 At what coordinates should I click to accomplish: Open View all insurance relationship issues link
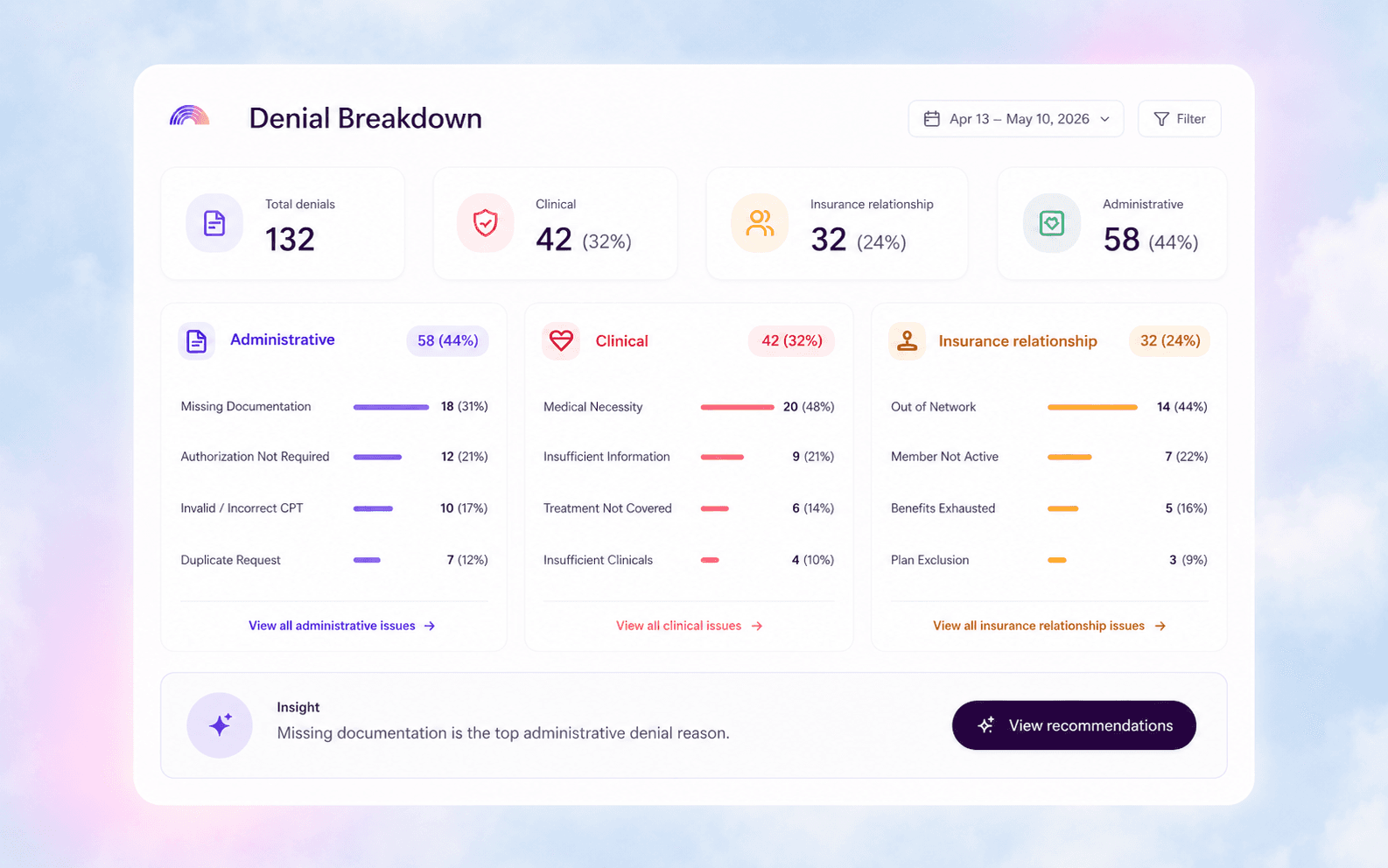click(1049, 626)
